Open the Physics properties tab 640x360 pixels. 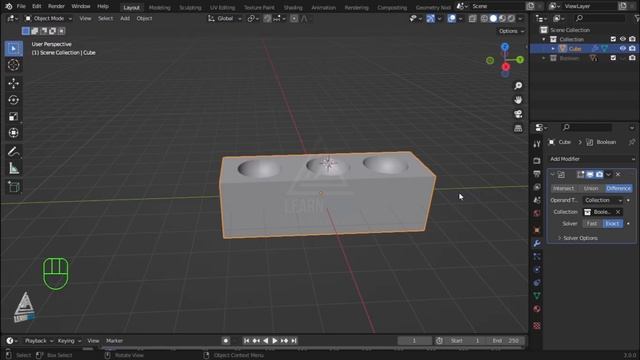coord(537,269)
